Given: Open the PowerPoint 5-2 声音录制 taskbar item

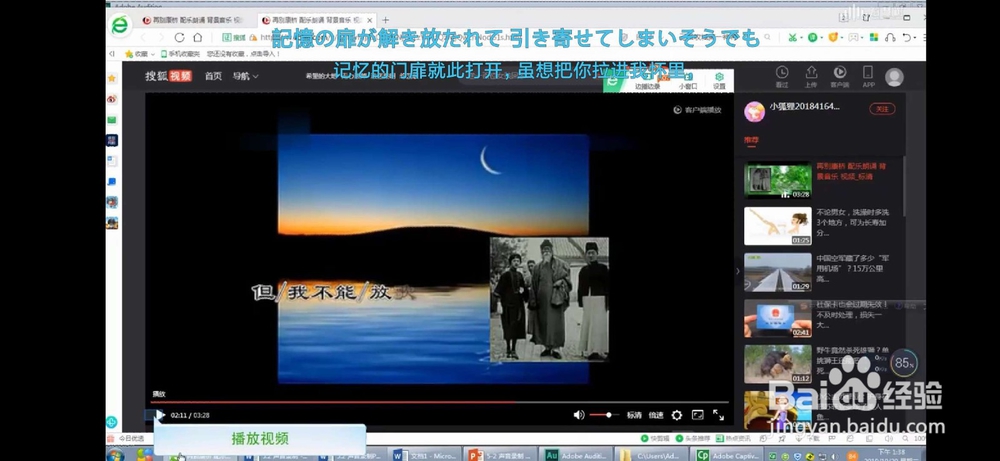Looking at the screenshot, I should coord(499,455).
